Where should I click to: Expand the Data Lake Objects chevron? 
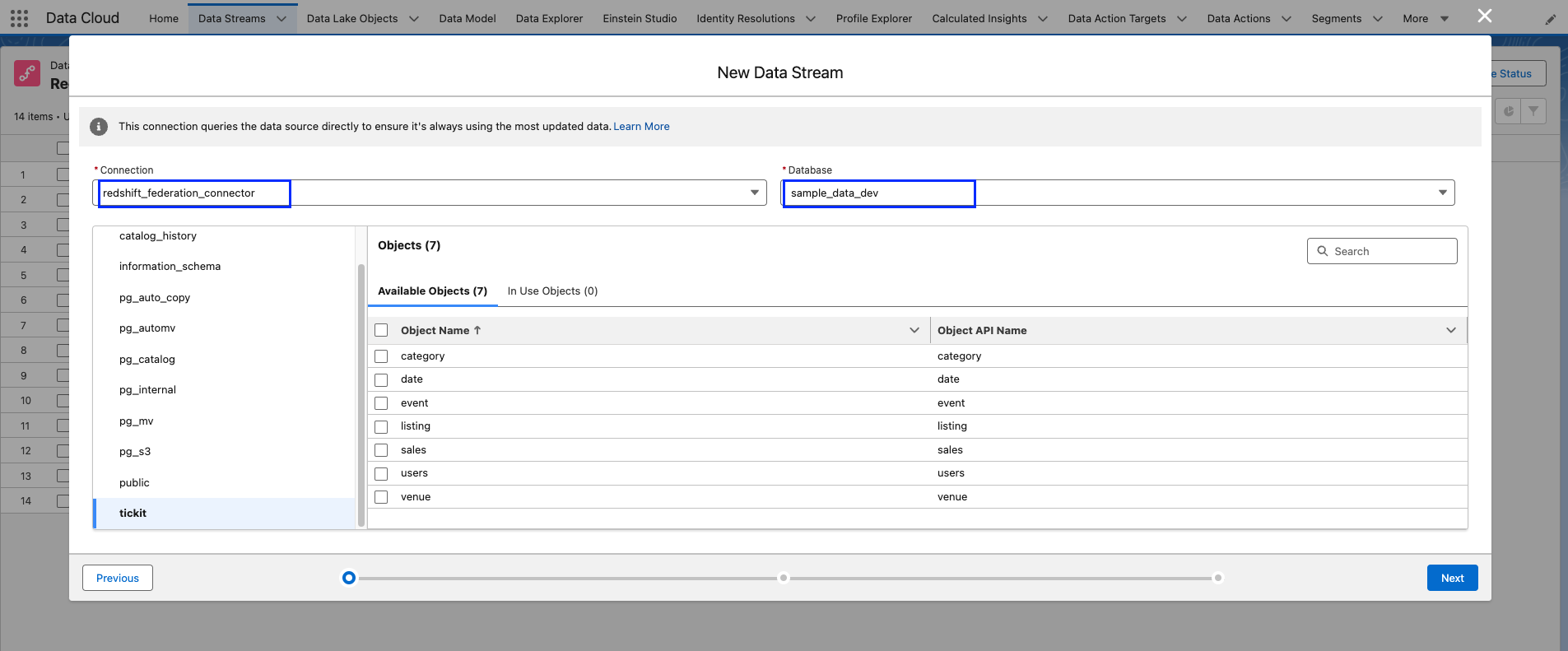[x=414, y=19]
